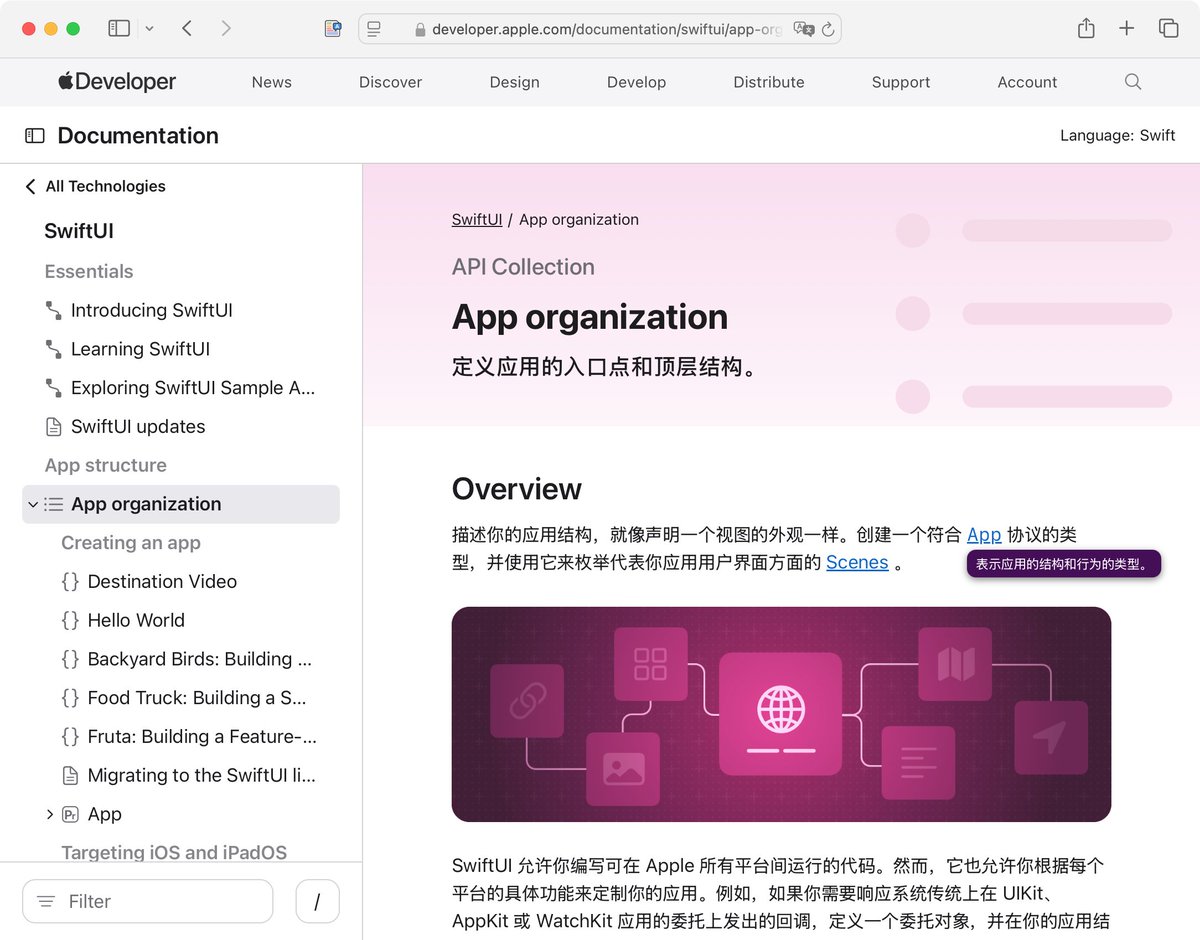Expand the App protocol chevron
Image resolution: width=1200 pixels, height=940 pixels.
point(50,814)
